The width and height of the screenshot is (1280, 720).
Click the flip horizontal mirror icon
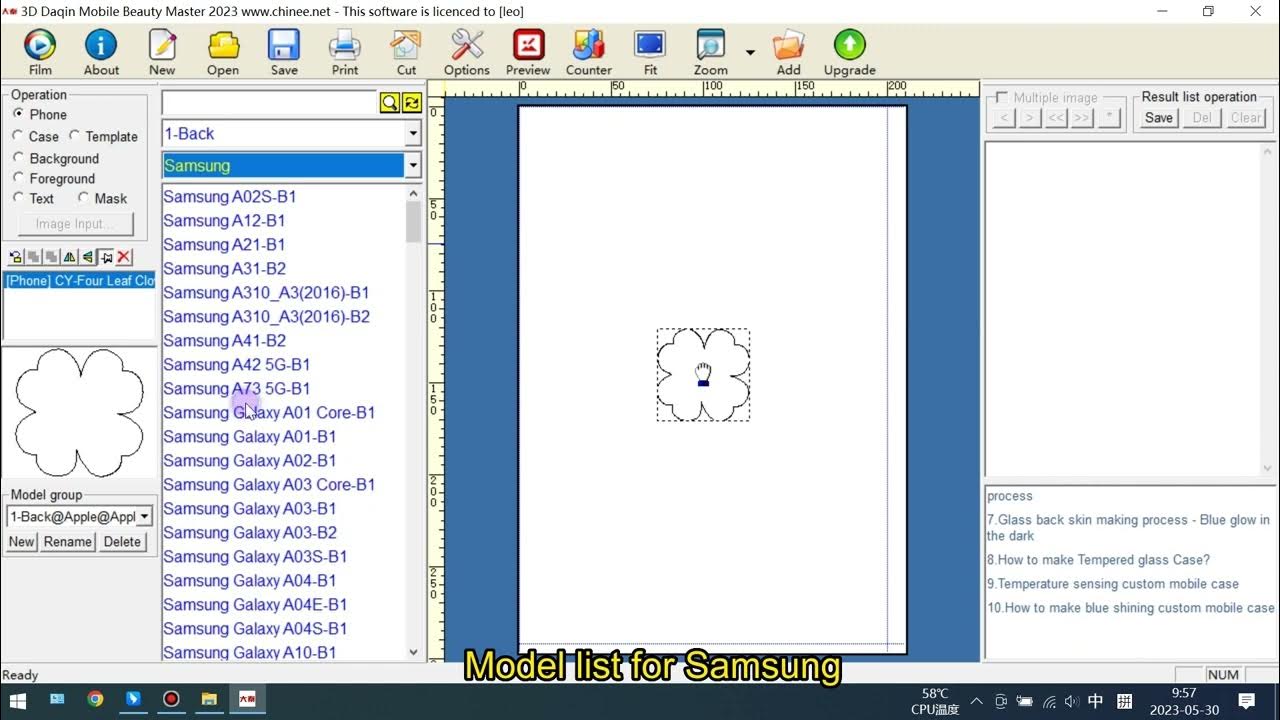pyautogui.click(x=69, y=257)
